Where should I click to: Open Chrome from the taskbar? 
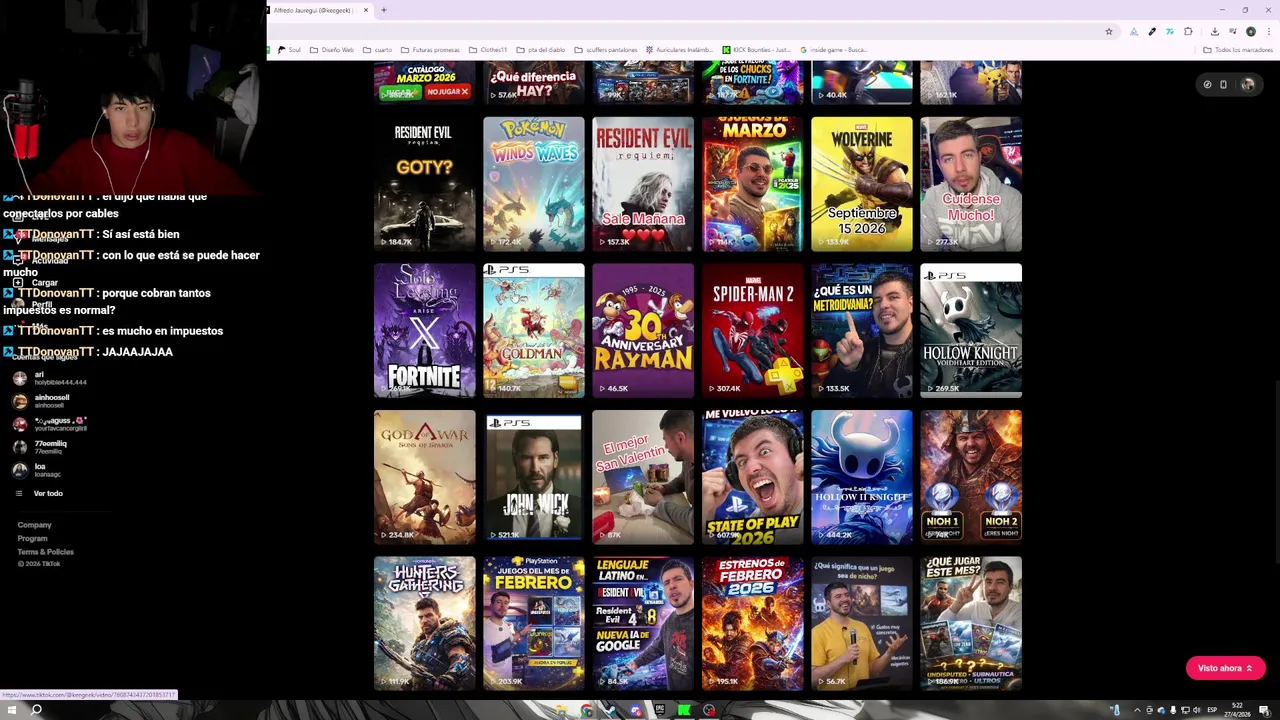[587, 710]
